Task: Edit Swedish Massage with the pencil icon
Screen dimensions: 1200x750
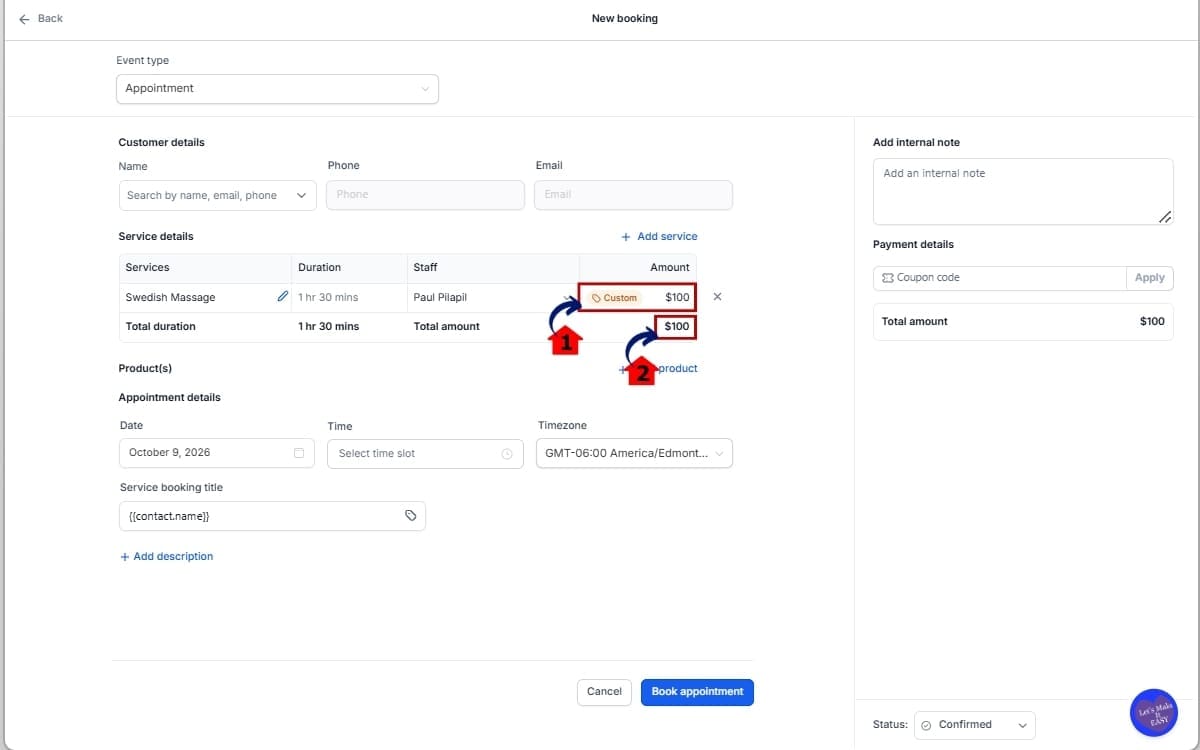Action: point(283,296)
